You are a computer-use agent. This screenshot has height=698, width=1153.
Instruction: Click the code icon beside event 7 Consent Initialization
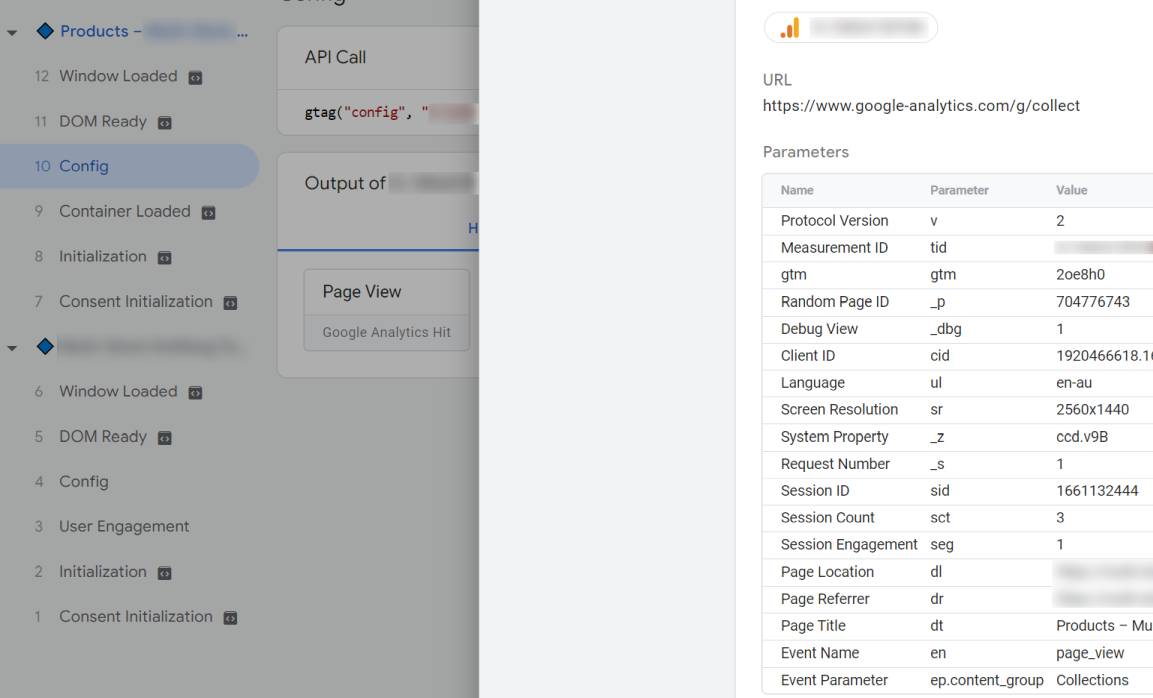pos(230,303)
